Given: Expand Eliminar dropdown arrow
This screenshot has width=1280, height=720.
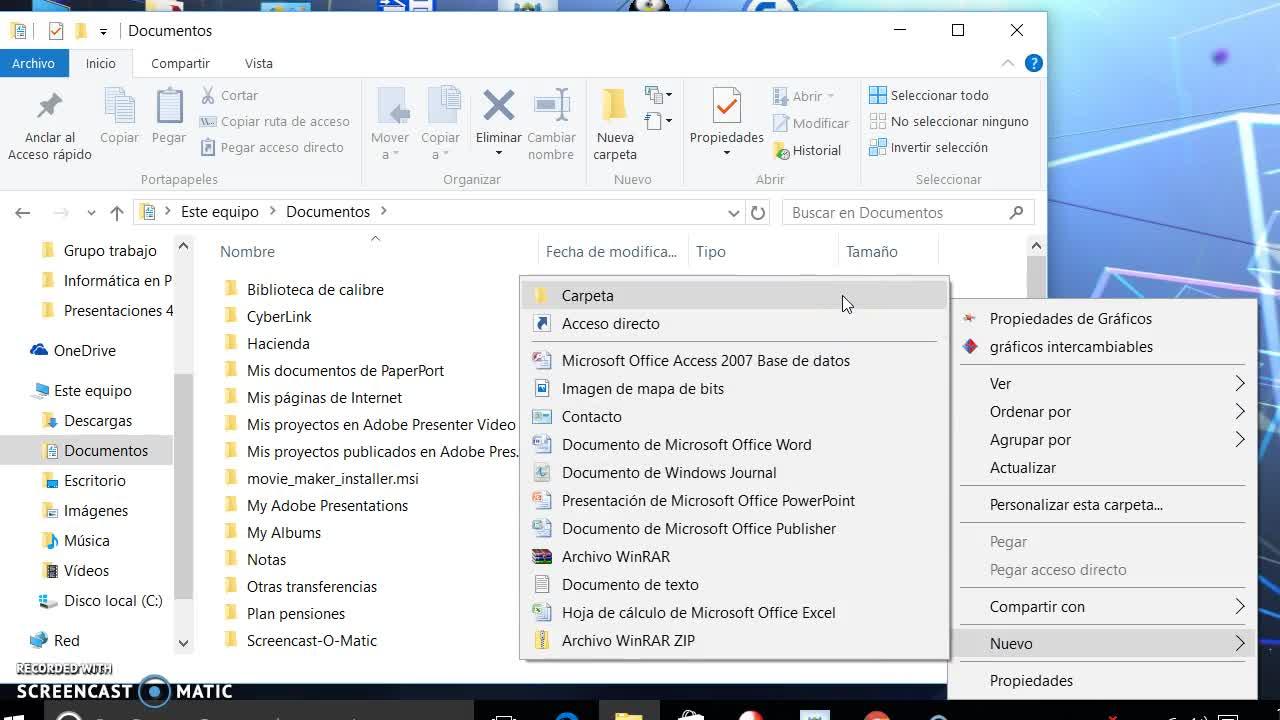Looking at the screenshot, I should pyautogui.click(x=498, y=153).
